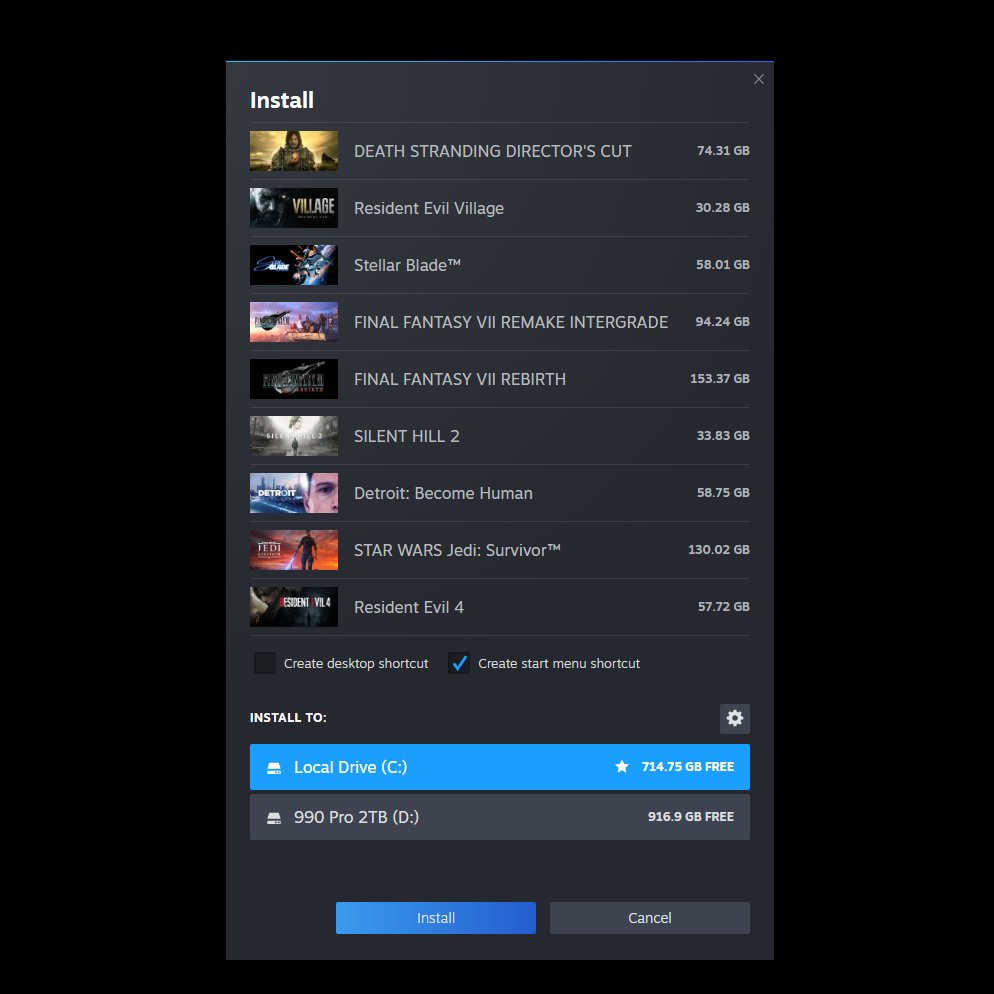This screenshot has width=994, height=994.
Task: Click the blue Install button
Action: pos(436,918)
